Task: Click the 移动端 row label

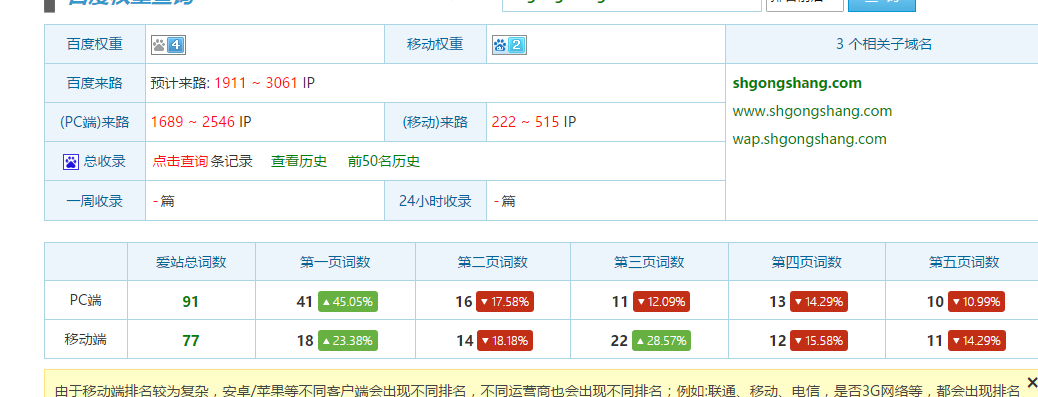Action: coord(86,339)
